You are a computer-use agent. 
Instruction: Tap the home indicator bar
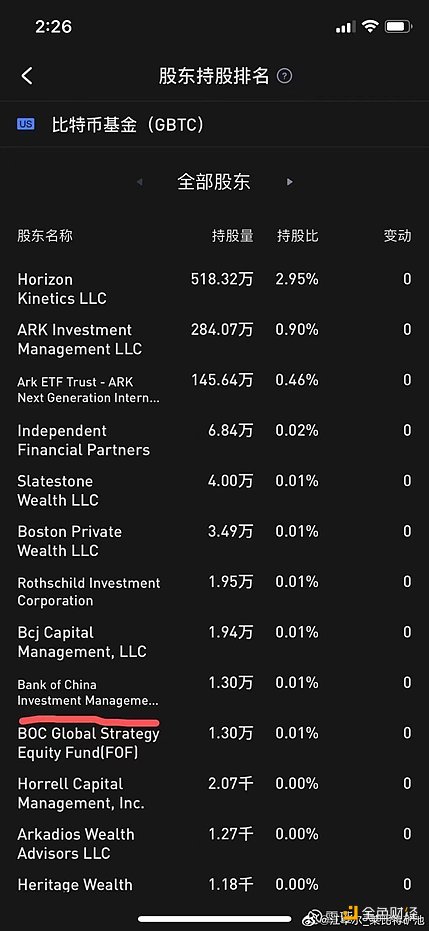(214, 919)
